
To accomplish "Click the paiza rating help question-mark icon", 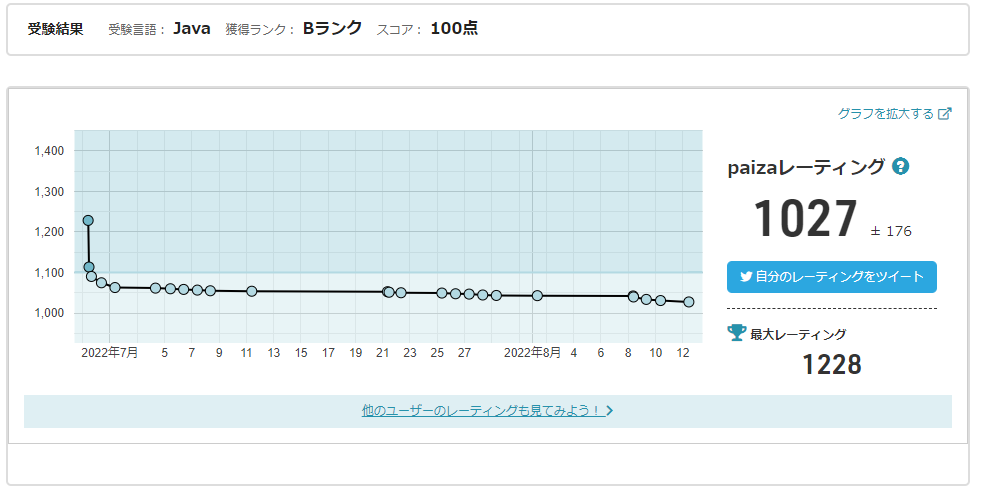I will pos(900,166).
